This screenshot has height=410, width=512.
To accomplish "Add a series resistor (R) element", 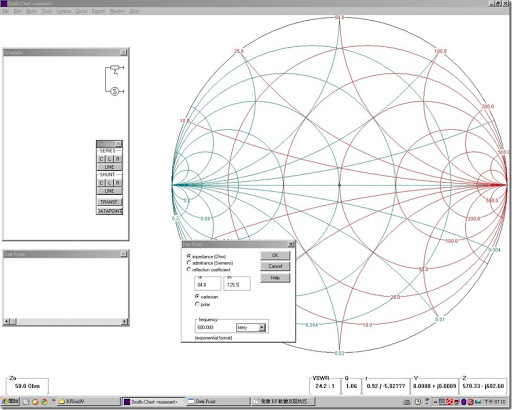I will coord(117,159).
